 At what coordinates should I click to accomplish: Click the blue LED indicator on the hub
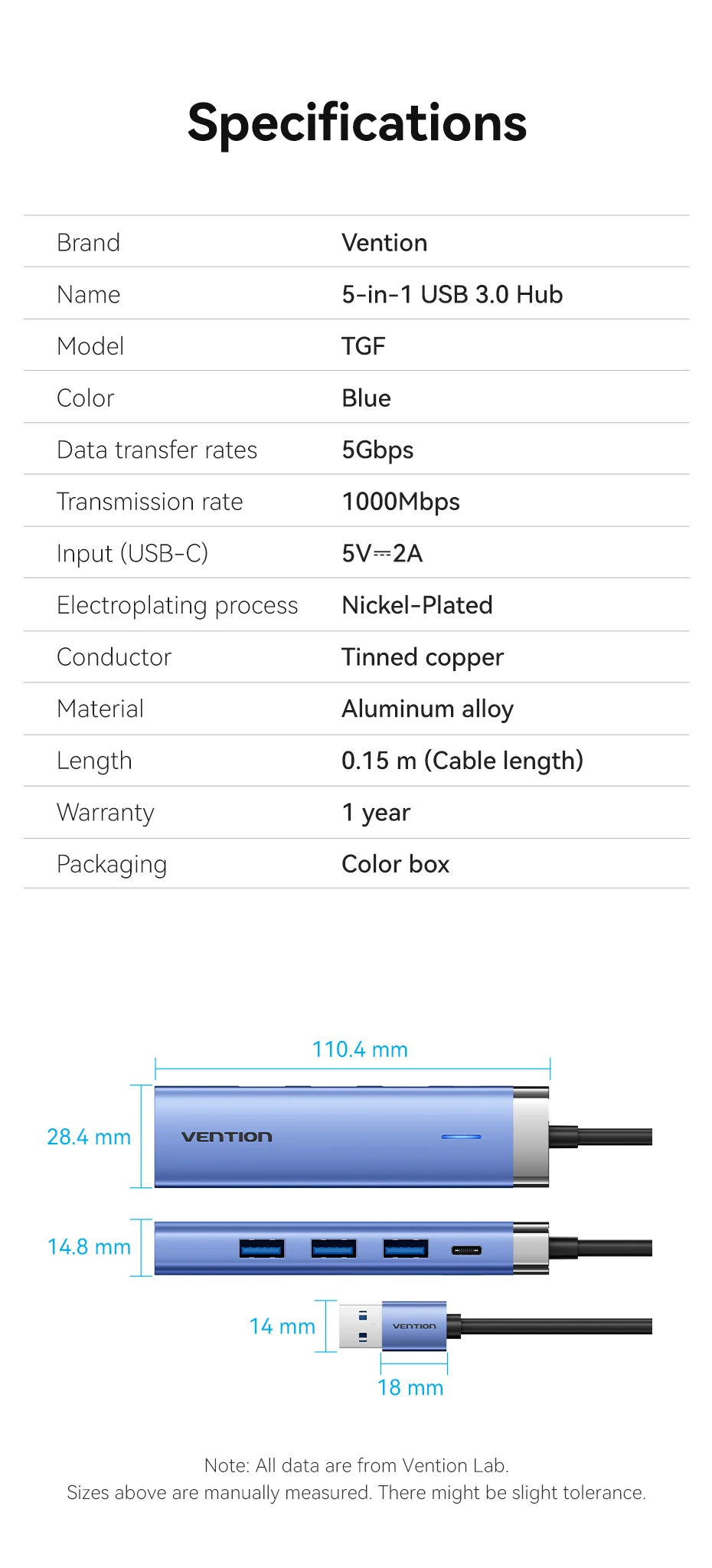pos(461,1137)
